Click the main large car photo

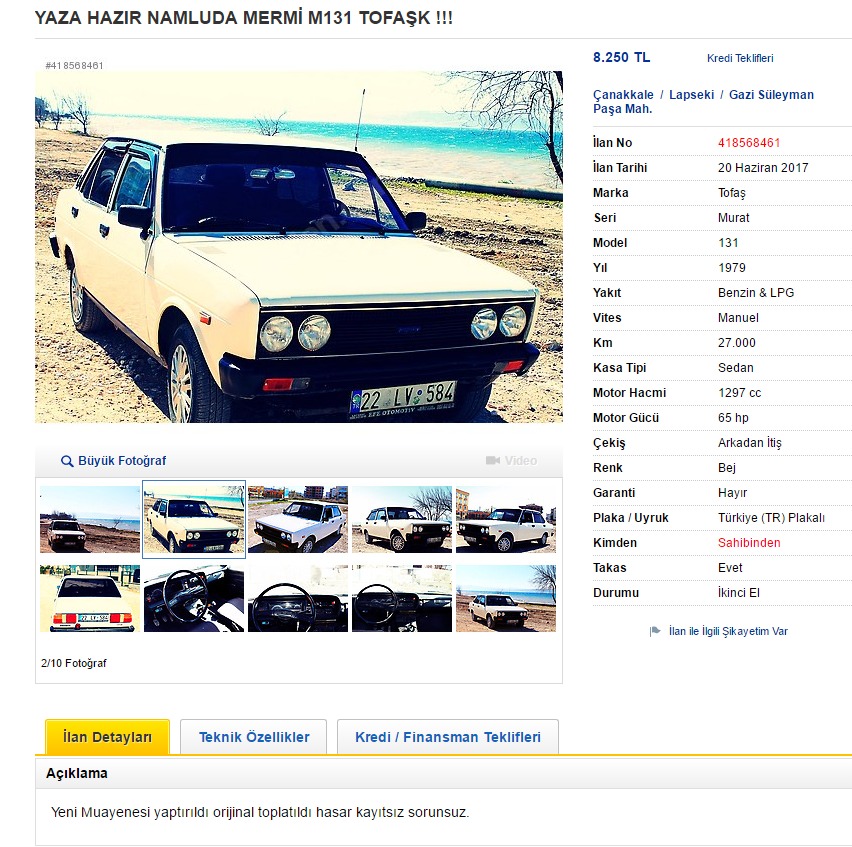pyautogui.click(x=299, y=247)
